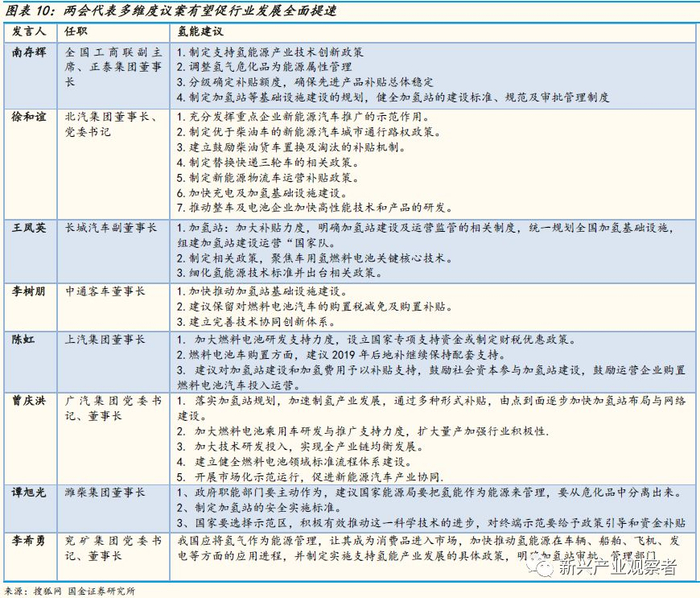Screen dimensions: 700x598
Task: Click the name '徐和谊'
Action: (29, 117)
